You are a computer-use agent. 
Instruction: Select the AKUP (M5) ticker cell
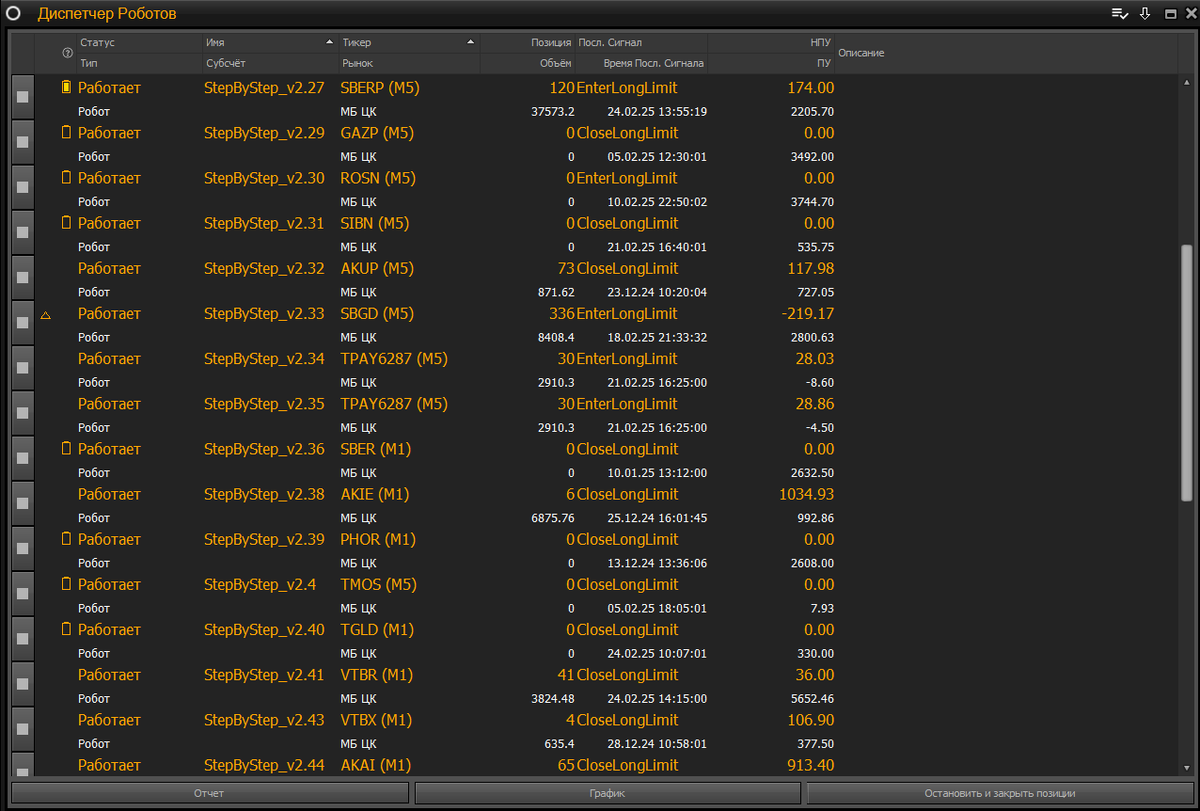[x=377, y=268]
